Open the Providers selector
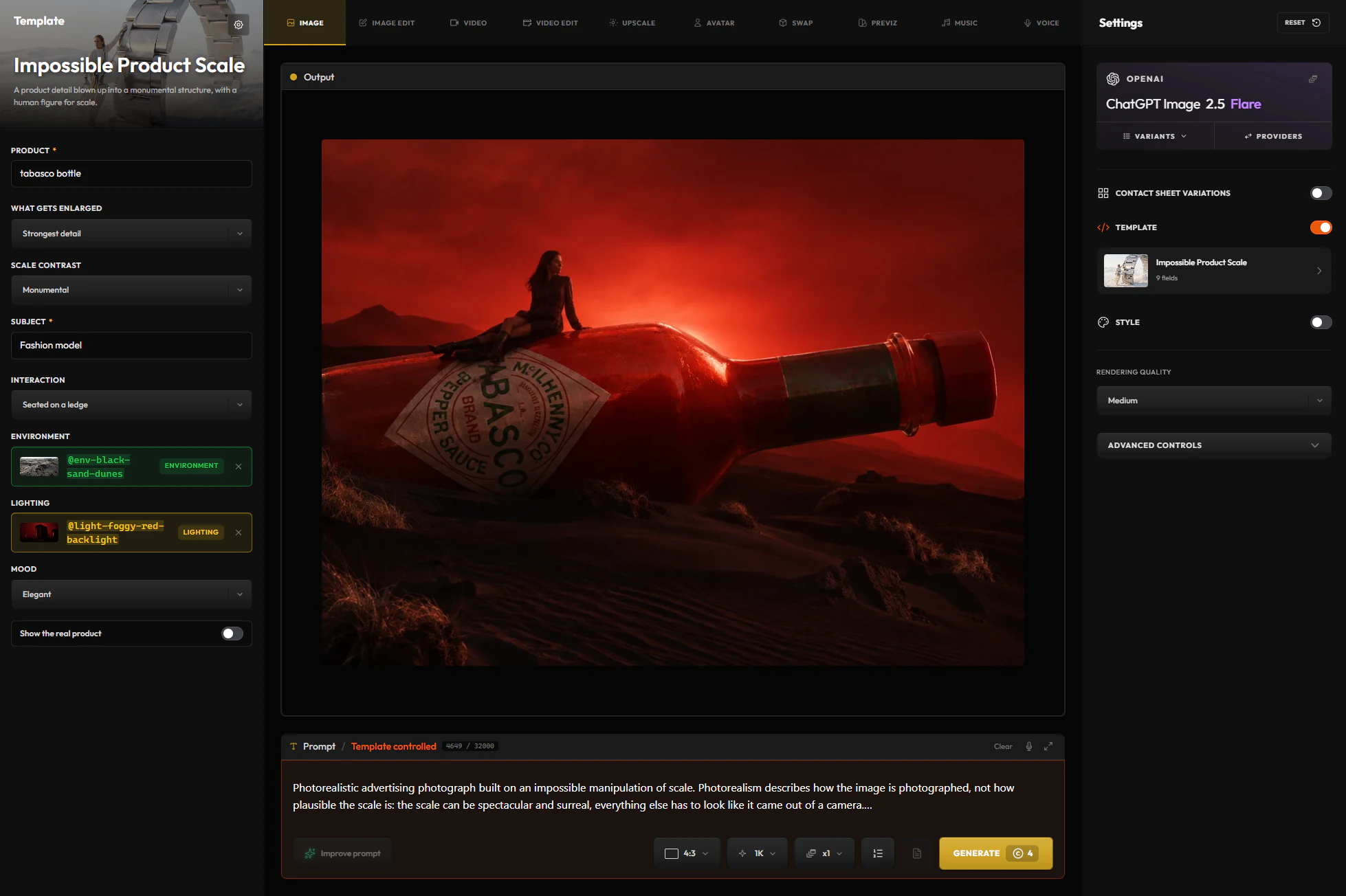Screen dimensions: 1346x896 click(x=1273, y=136)
